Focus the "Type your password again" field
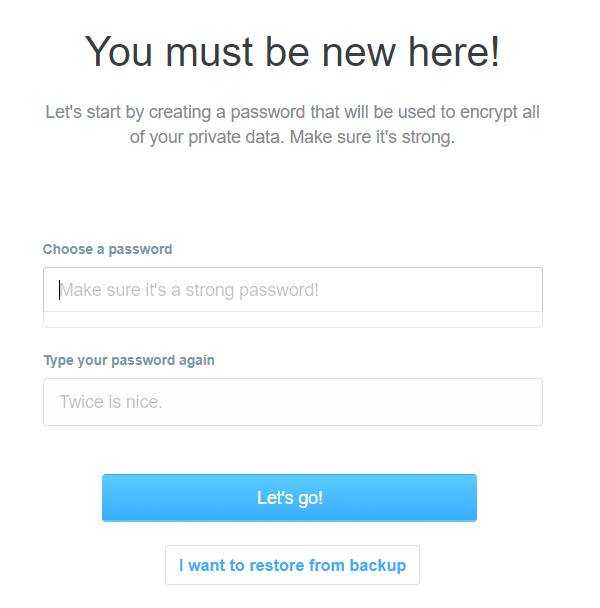This screenshot has height=608, width=600. [x=292, y=402]
